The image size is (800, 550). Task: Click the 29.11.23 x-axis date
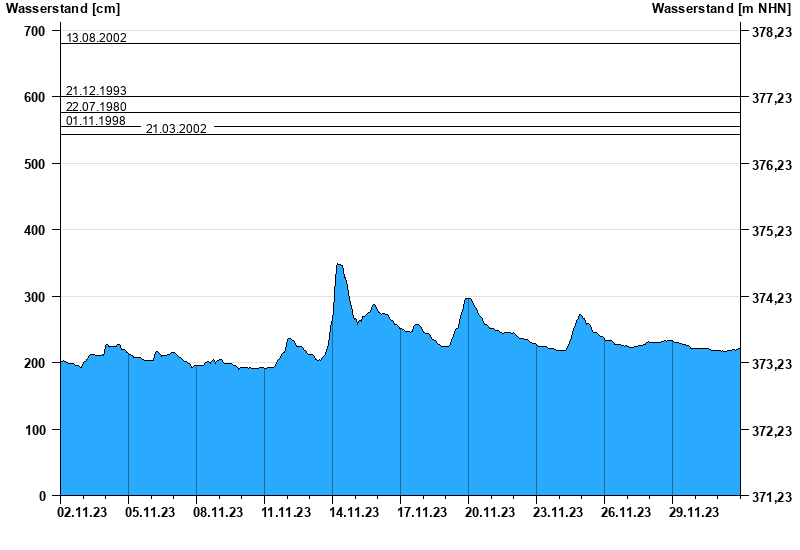click(x=694, y=512)
